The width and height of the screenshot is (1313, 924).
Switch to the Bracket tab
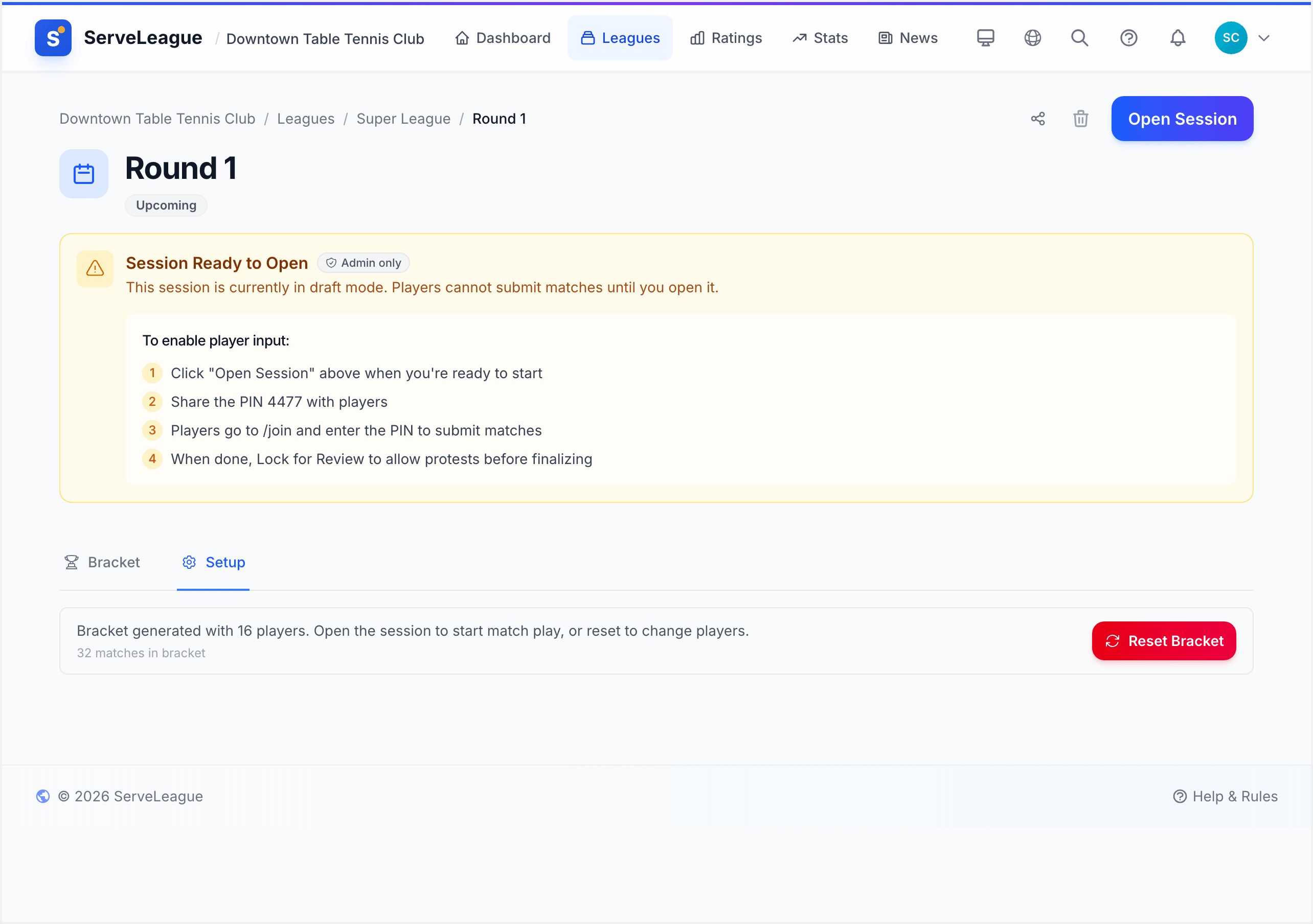click(102, 562)
